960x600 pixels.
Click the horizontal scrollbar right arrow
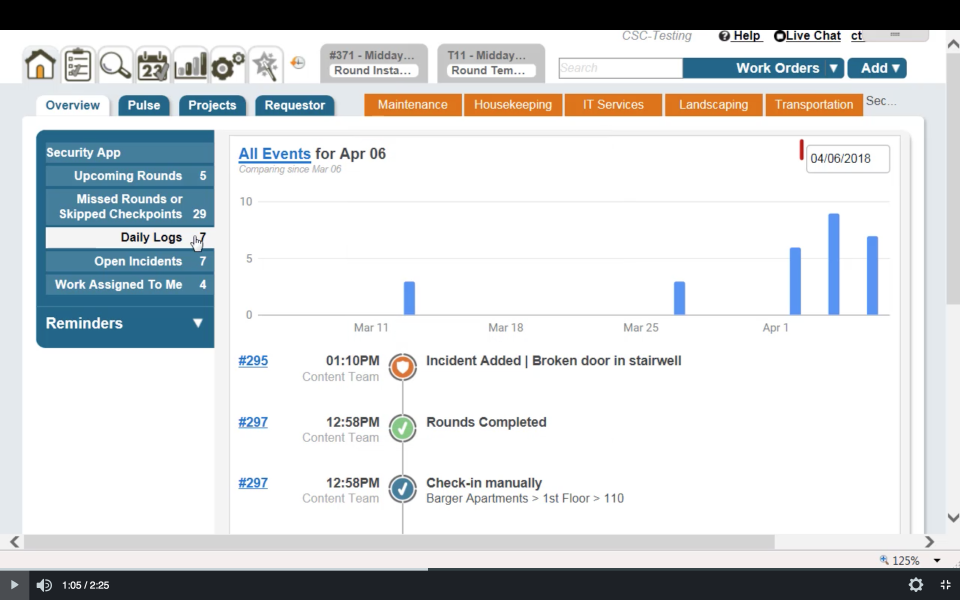[x=929, y=542]
